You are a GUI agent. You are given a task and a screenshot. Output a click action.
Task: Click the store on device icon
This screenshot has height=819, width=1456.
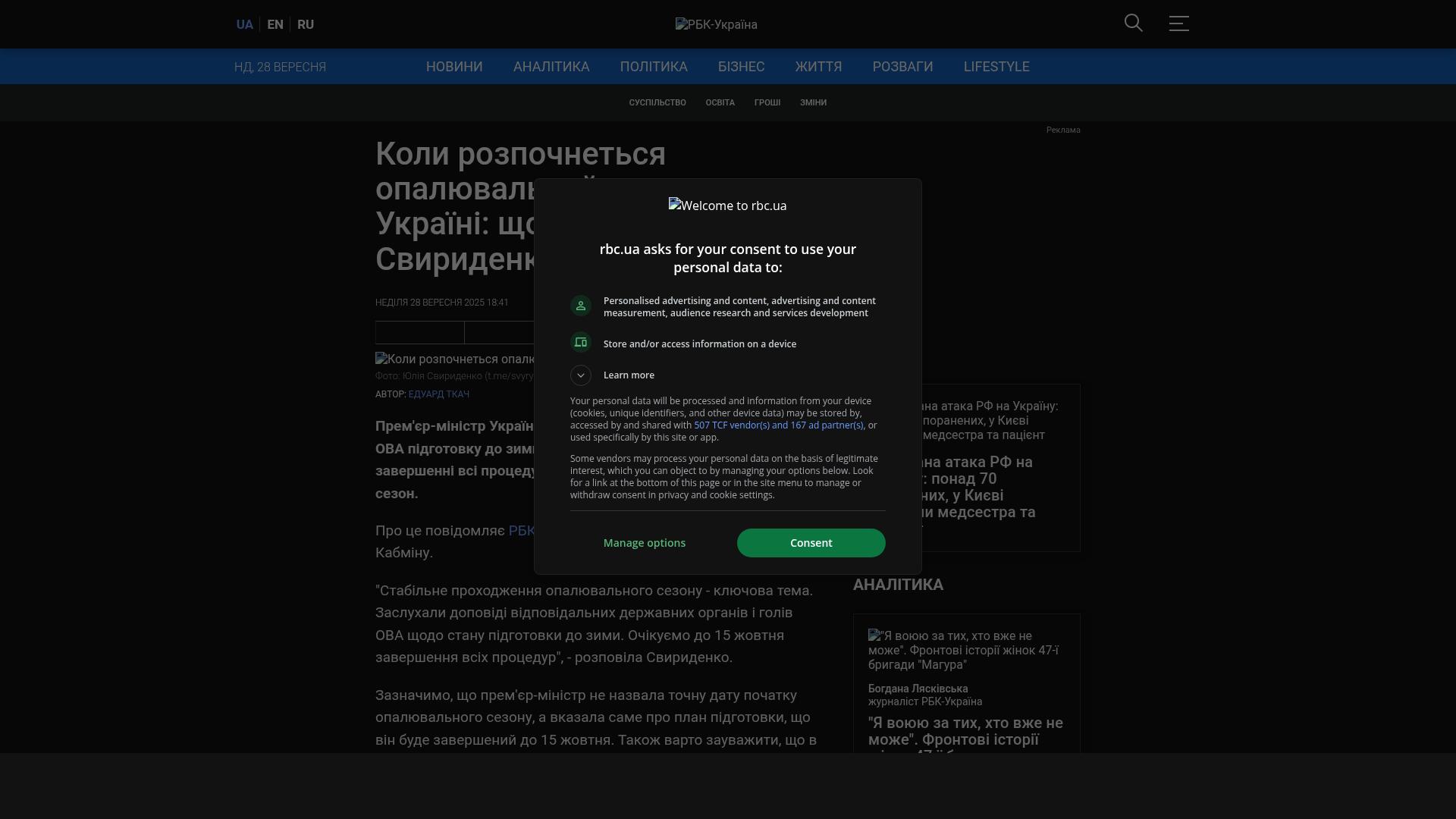click(x=581, y=343)
